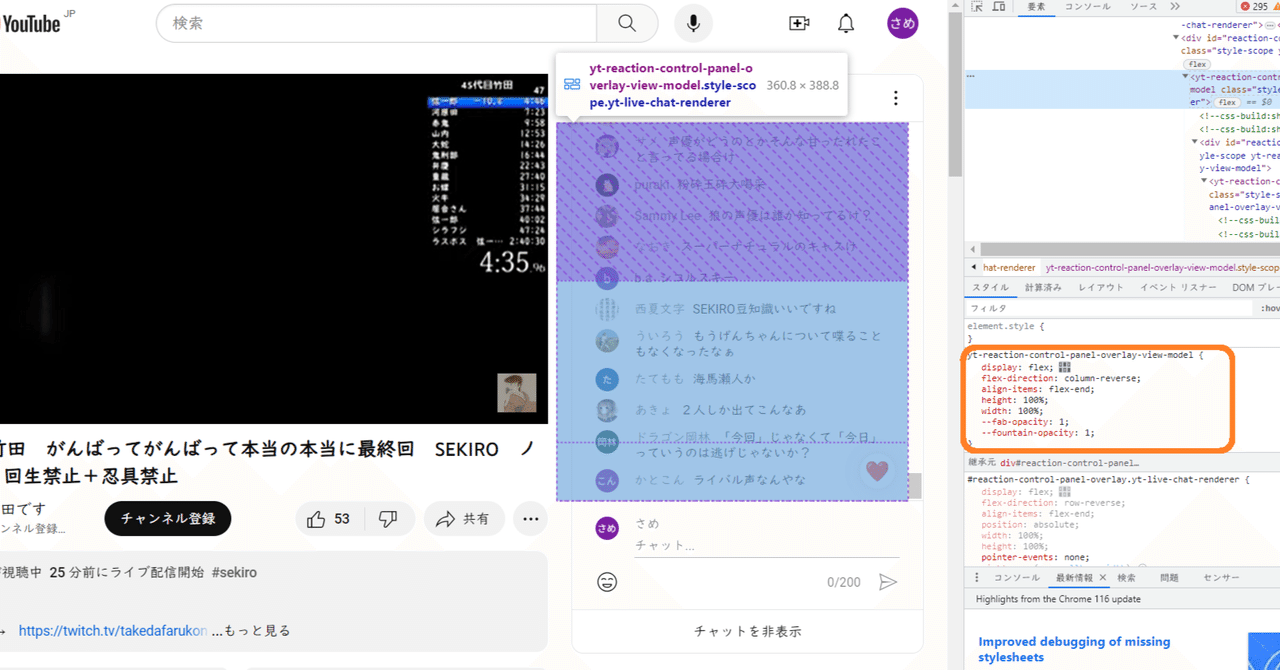Click the チャンネル登録 subscribe button
This screenshot has height=670, width=1280.
click(x=167, y=519)
